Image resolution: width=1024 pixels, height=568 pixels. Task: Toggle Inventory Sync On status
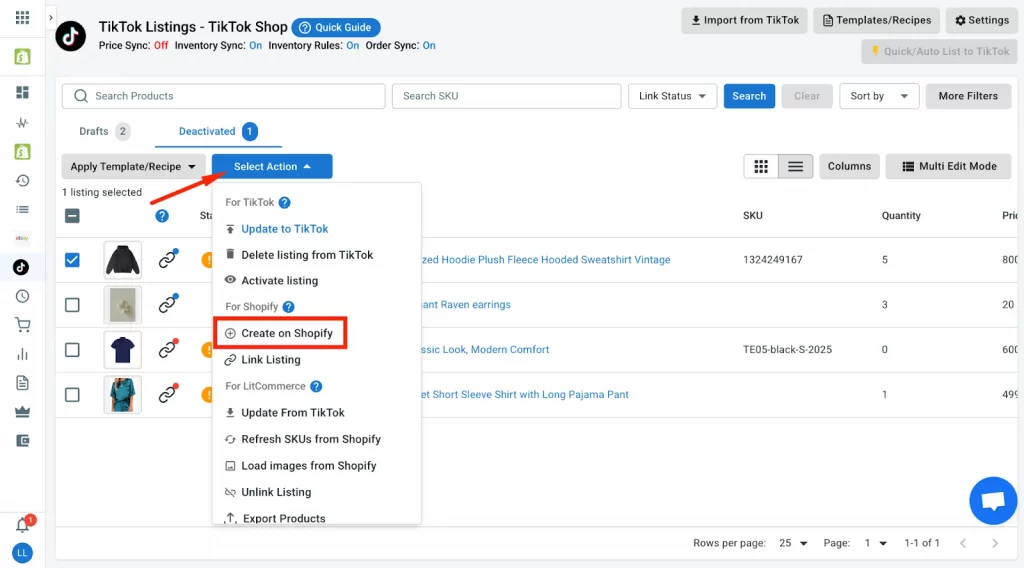(255, 46)
